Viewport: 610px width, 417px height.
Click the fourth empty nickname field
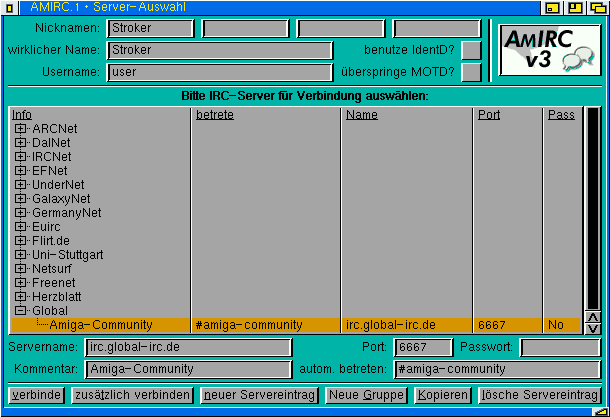tap(437, 28)
